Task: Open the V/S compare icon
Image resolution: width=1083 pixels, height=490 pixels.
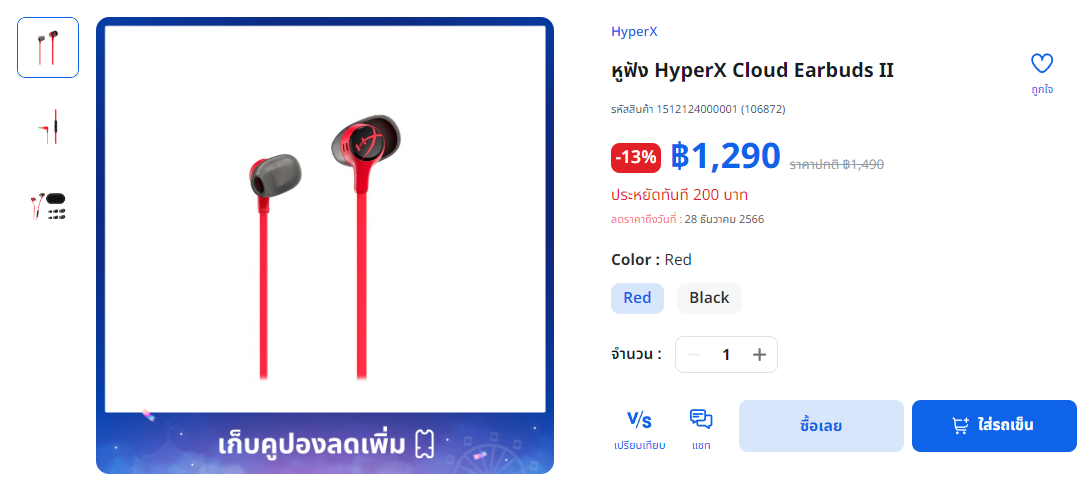Action: click(x=639, y=420)
